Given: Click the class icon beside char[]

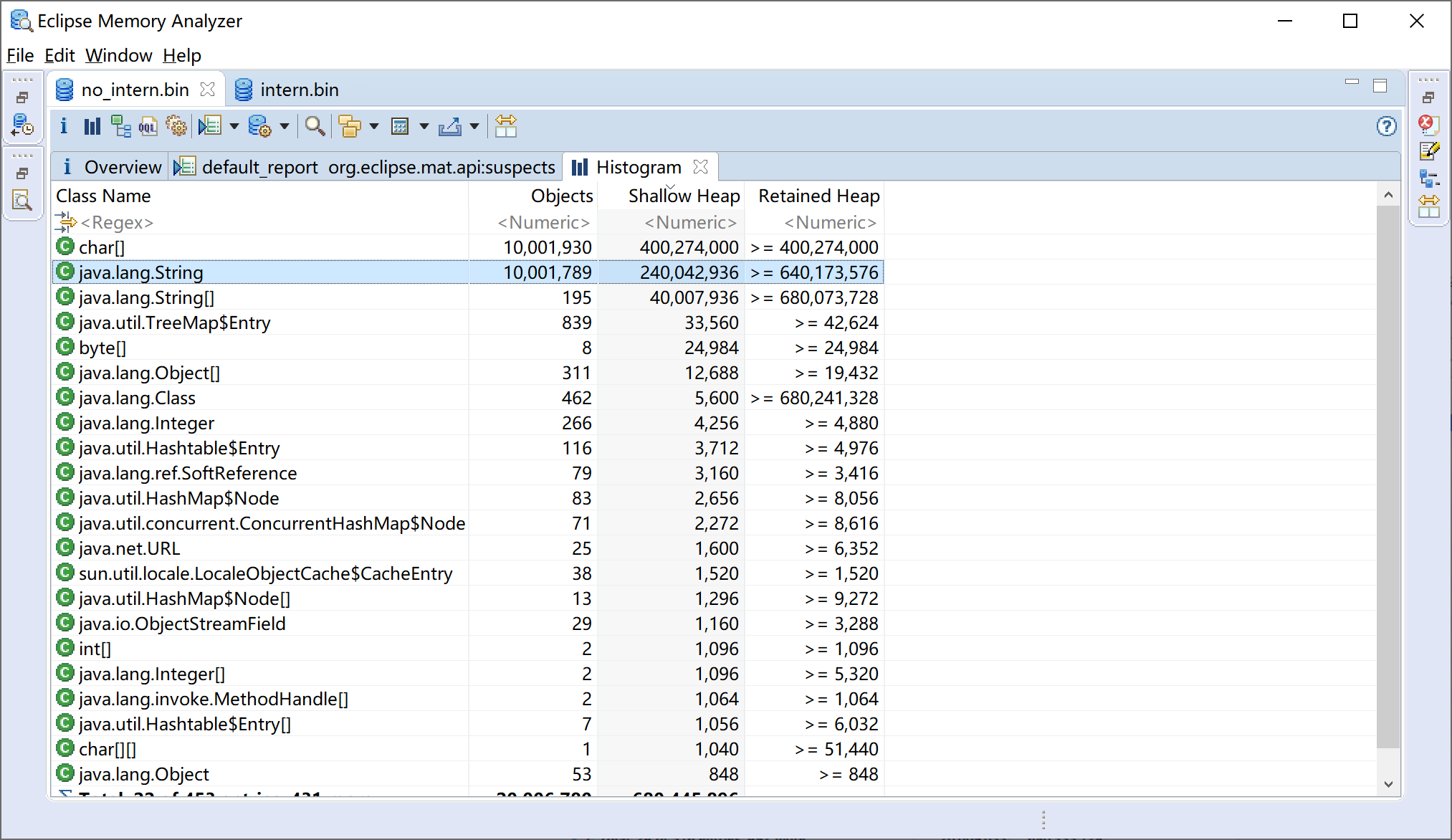Looking at the screenshot, I should [x=65, y=247].
